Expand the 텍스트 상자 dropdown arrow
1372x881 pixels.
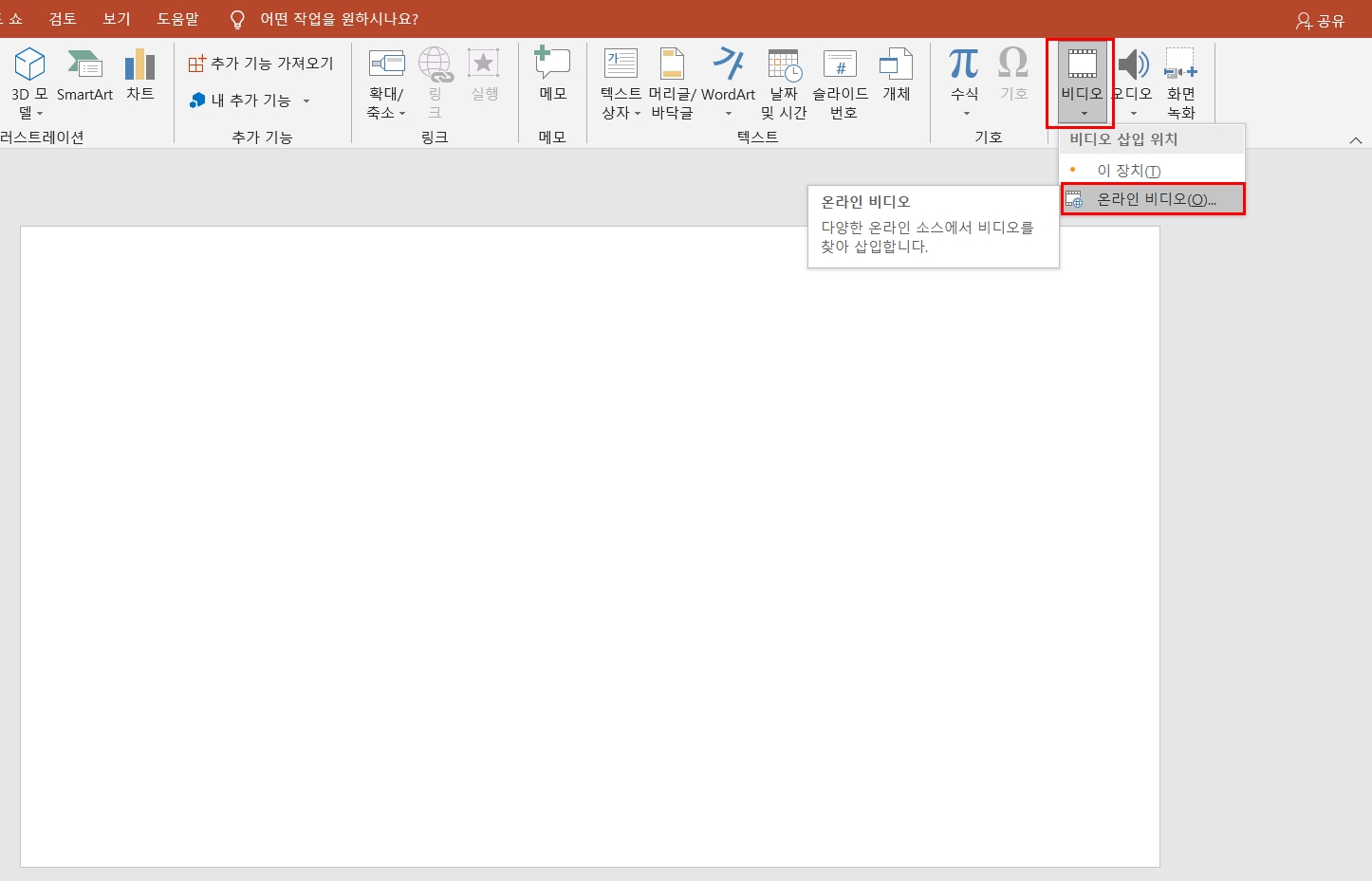point(638,114)
